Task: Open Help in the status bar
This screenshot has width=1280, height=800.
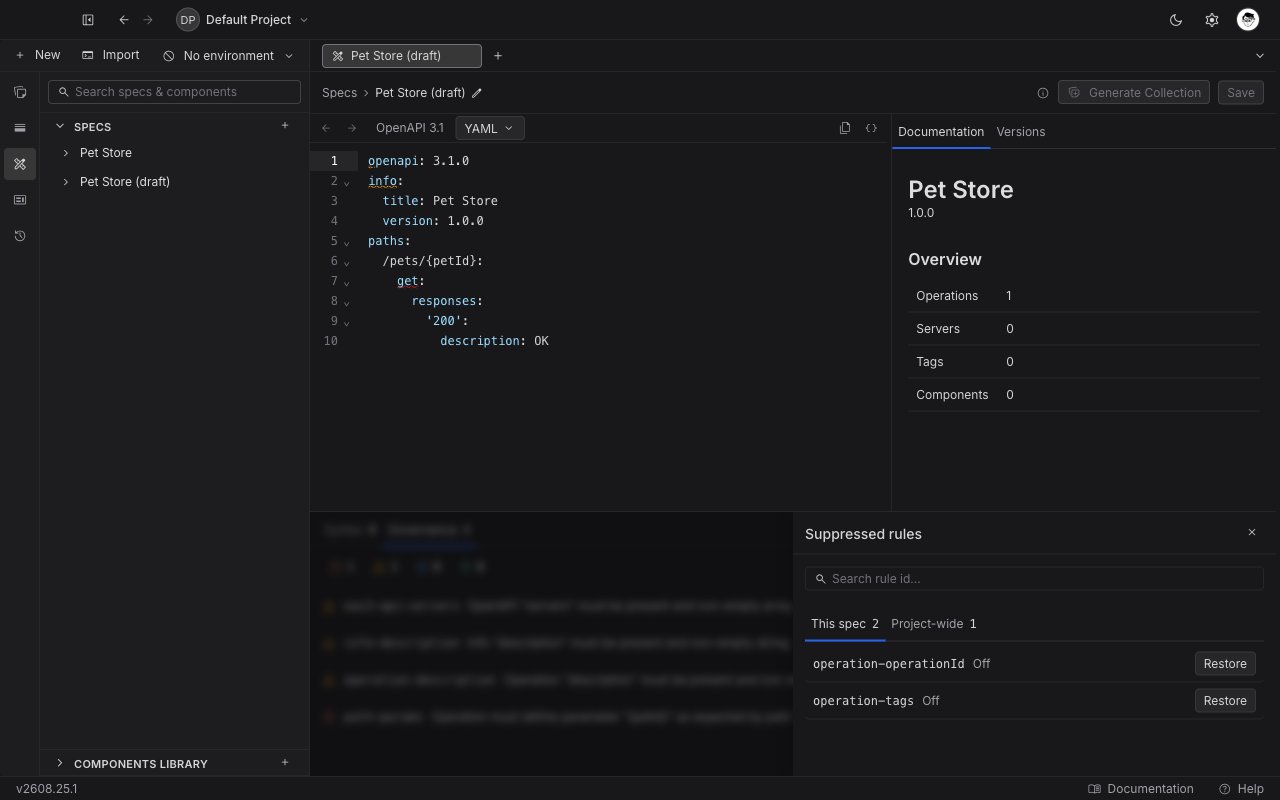Action: [x=1241, y=789]
